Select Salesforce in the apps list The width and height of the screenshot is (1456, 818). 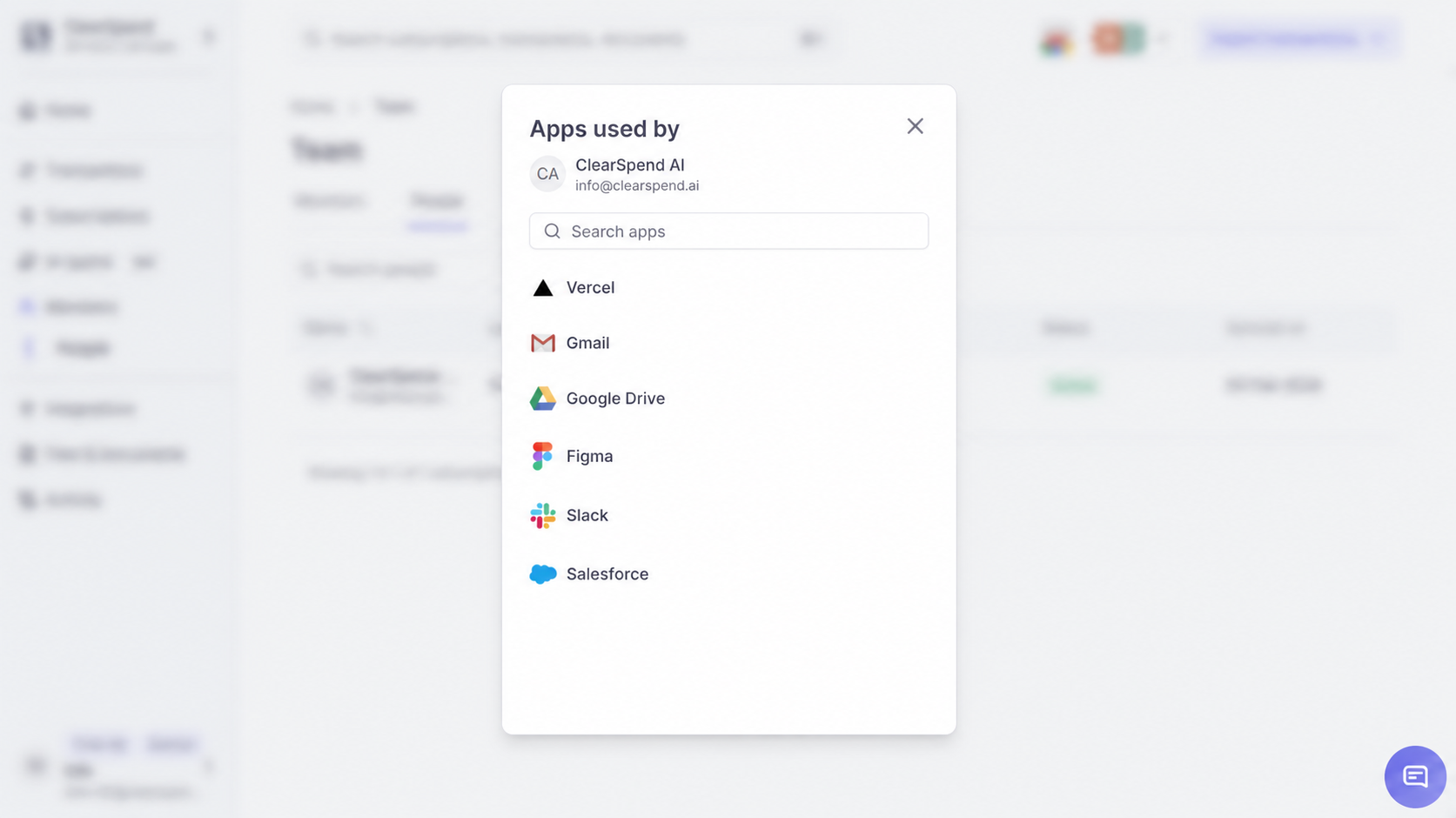(x=728, y=574)
